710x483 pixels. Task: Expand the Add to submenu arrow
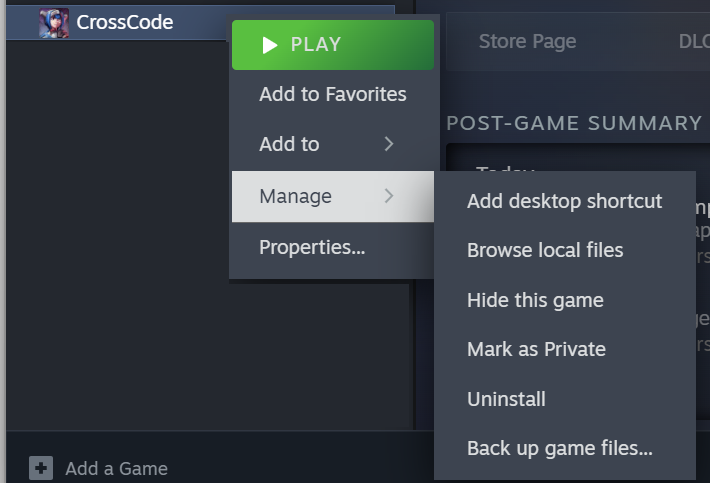(389, 144)
